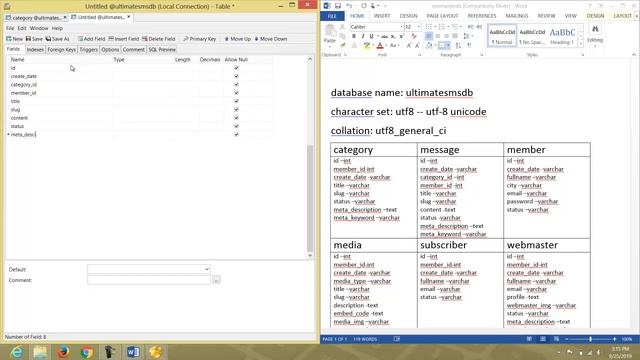This screenshot has height=360, width=640.
Task: Set Primary Key for selected field
Action: (200, 39)
